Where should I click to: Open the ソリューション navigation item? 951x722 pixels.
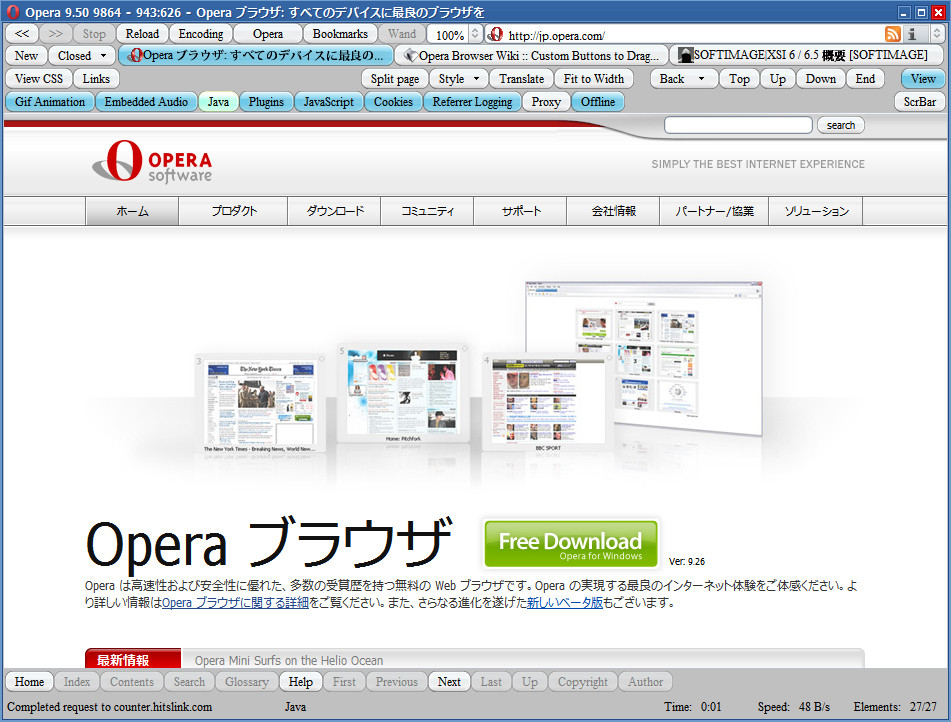tap(816, 211)
